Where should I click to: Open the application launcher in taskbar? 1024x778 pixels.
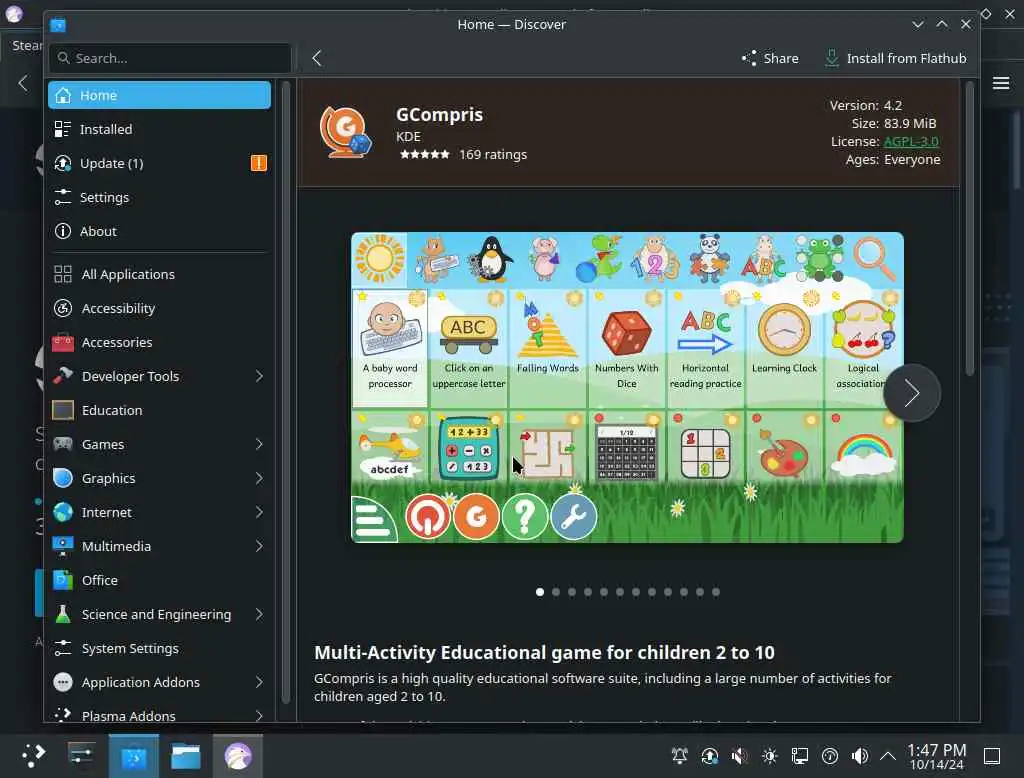(33, 756)
